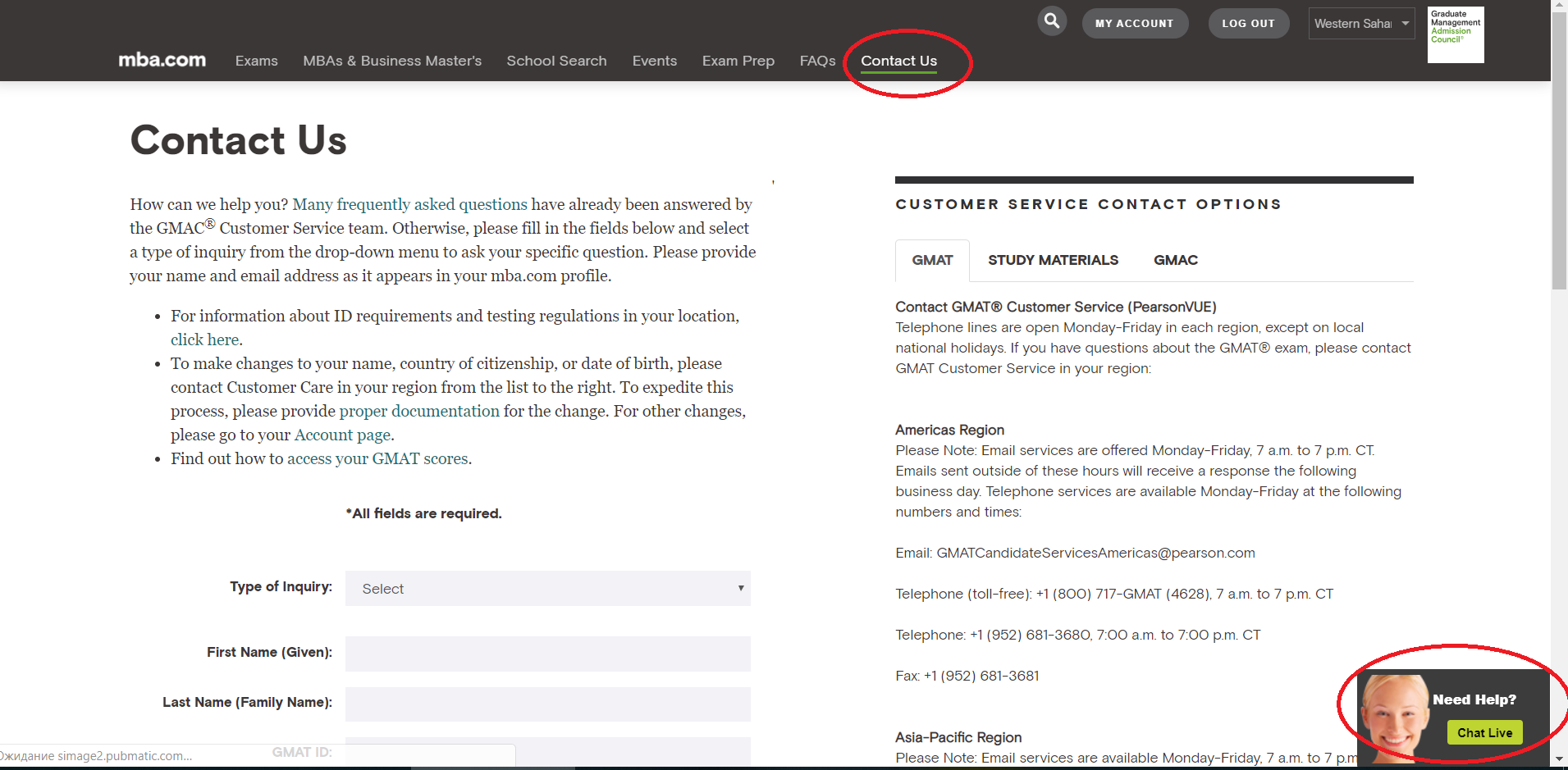Follow the proper documentation link

point(419,411)
